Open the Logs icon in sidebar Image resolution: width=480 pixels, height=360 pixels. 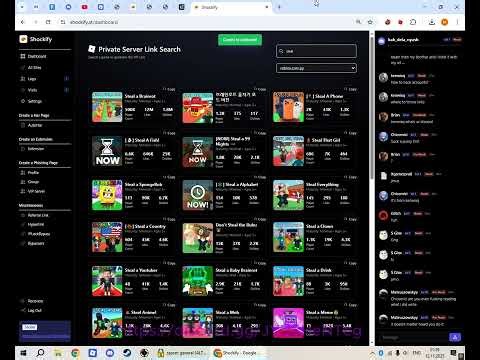23,79
